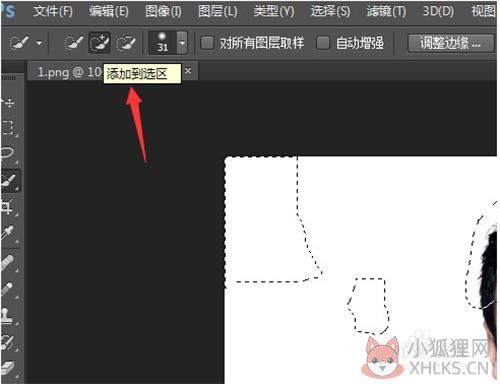Select the subtract from selection brush mode

pos(126,43)
